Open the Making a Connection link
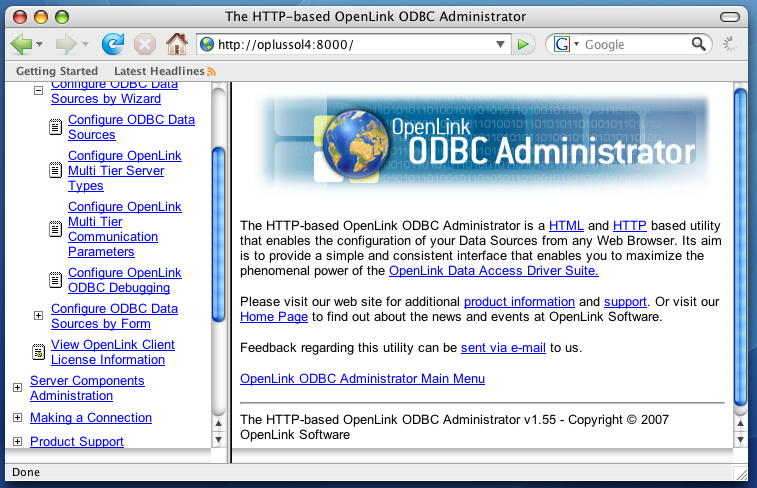The height and width of the screenshot is (488, 757). click(x=91, y=418)
